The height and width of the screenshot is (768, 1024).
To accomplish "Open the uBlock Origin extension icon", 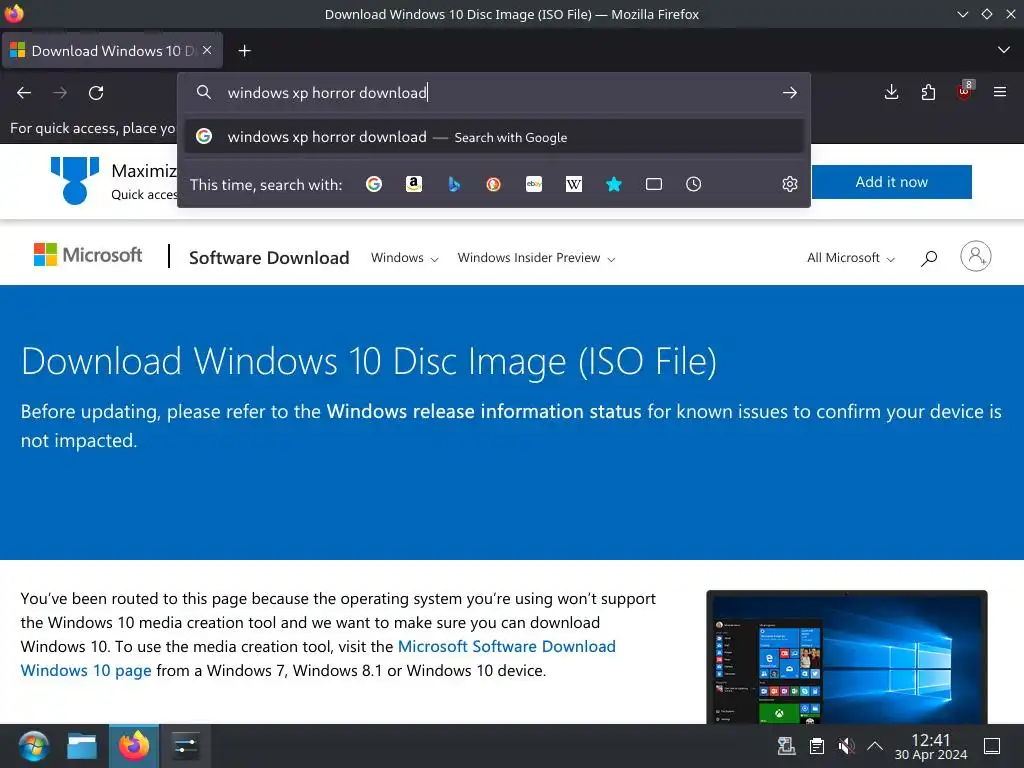I will 965,91.
